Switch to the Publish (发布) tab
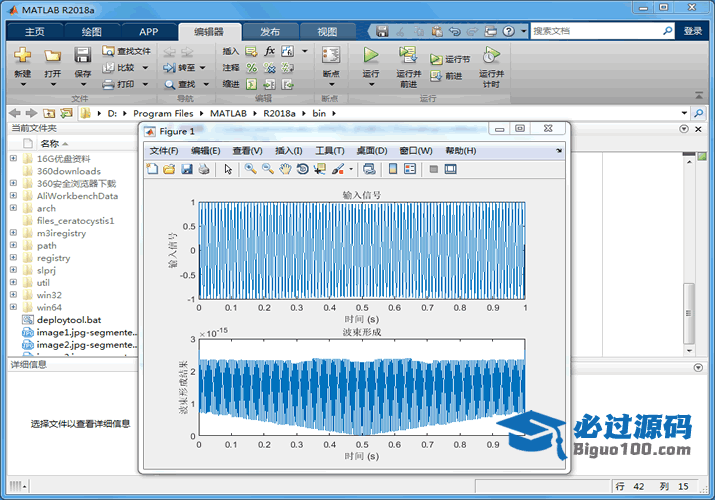Viewport: 715px width, 500px height. pos(270,31)
